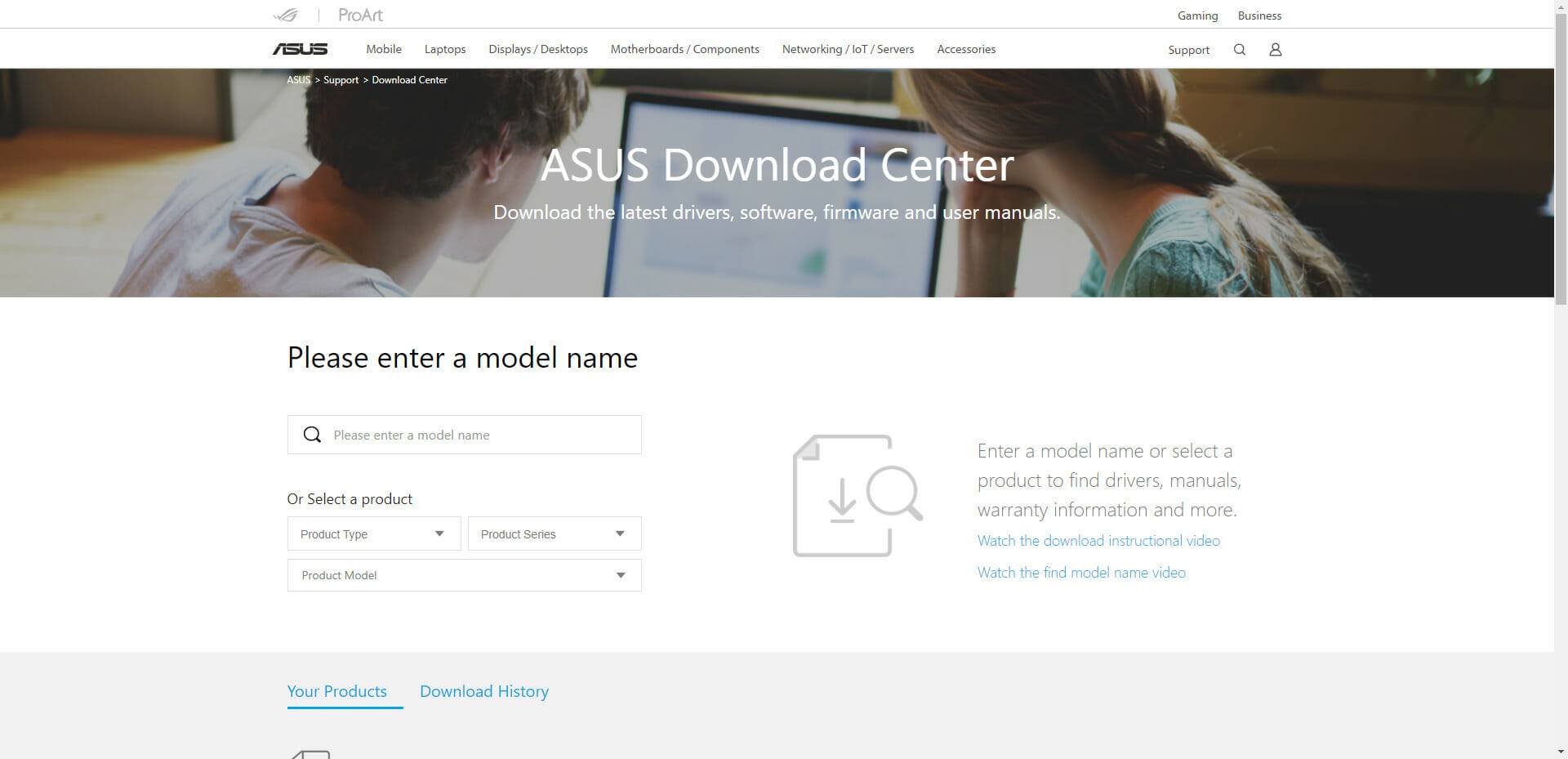The image size is (1568, 759).
Task: Open the Product Model dropdown
Action: pos(464,575)
